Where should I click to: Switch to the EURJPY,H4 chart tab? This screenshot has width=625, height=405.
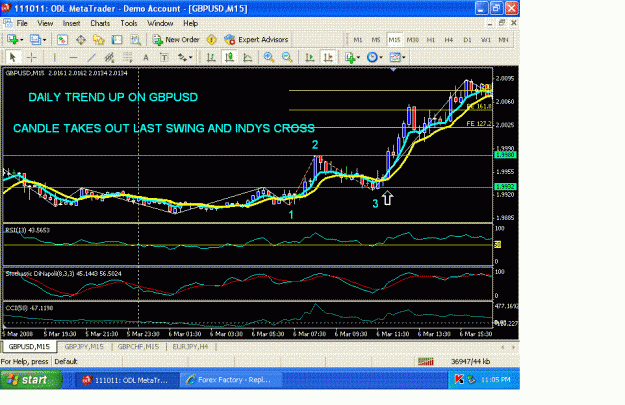[x=191, y=347]
